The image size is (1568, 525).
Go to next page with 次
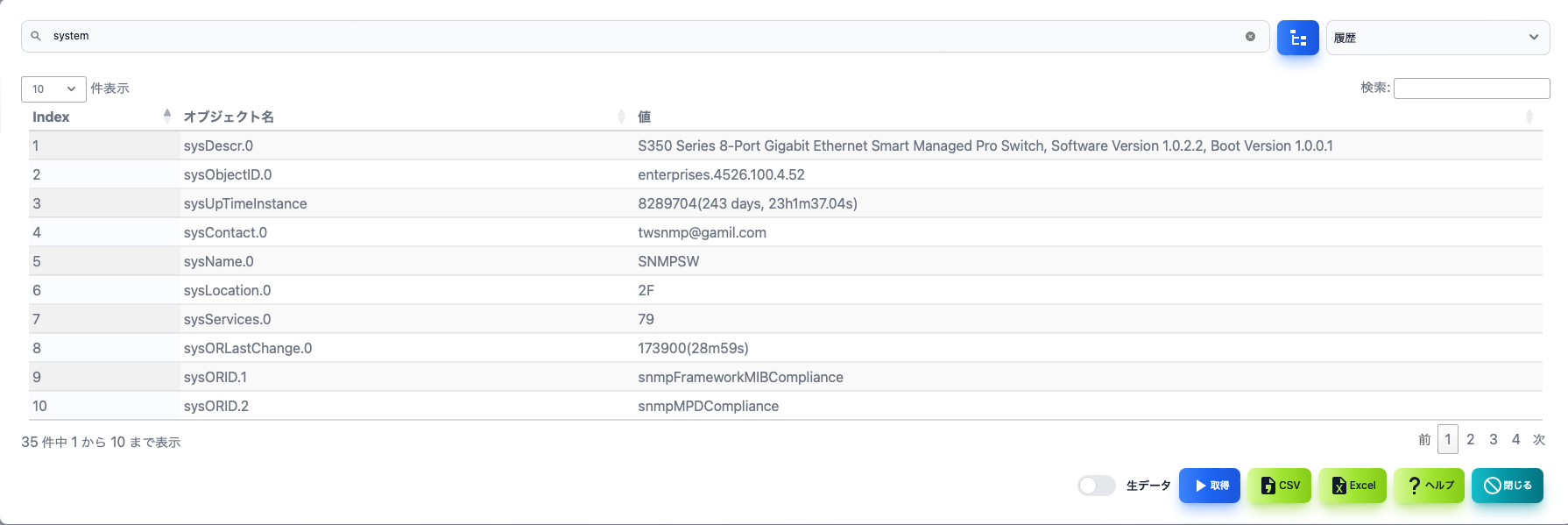(1539, 439)
